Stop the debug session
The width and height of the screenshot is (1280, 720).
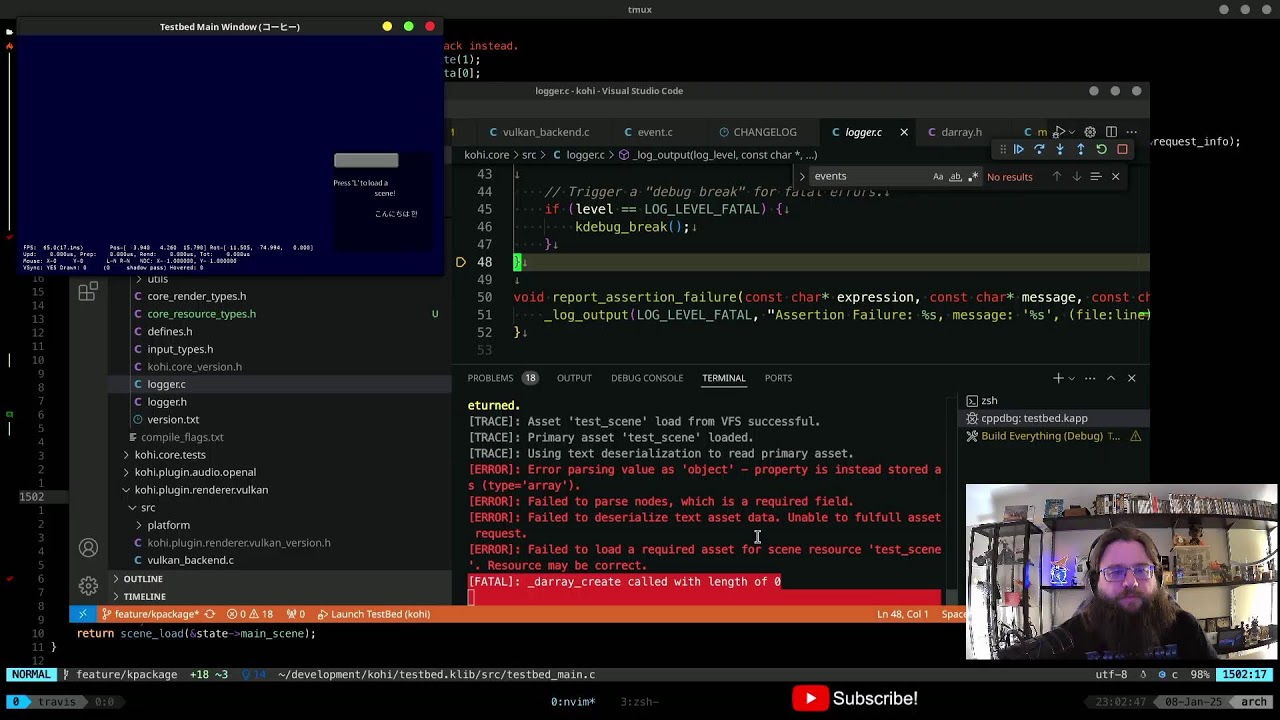pyautogui.click(x=1122, y=150)
